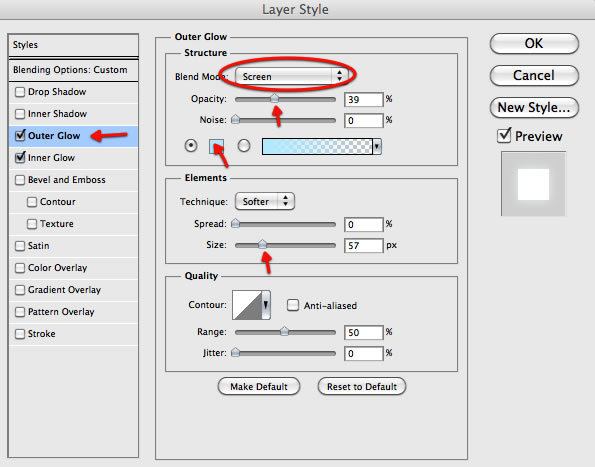The height and width of the screenshot is (467, 595).
Task: Click the Contour curve thumbnail
Action: point(247,305)
